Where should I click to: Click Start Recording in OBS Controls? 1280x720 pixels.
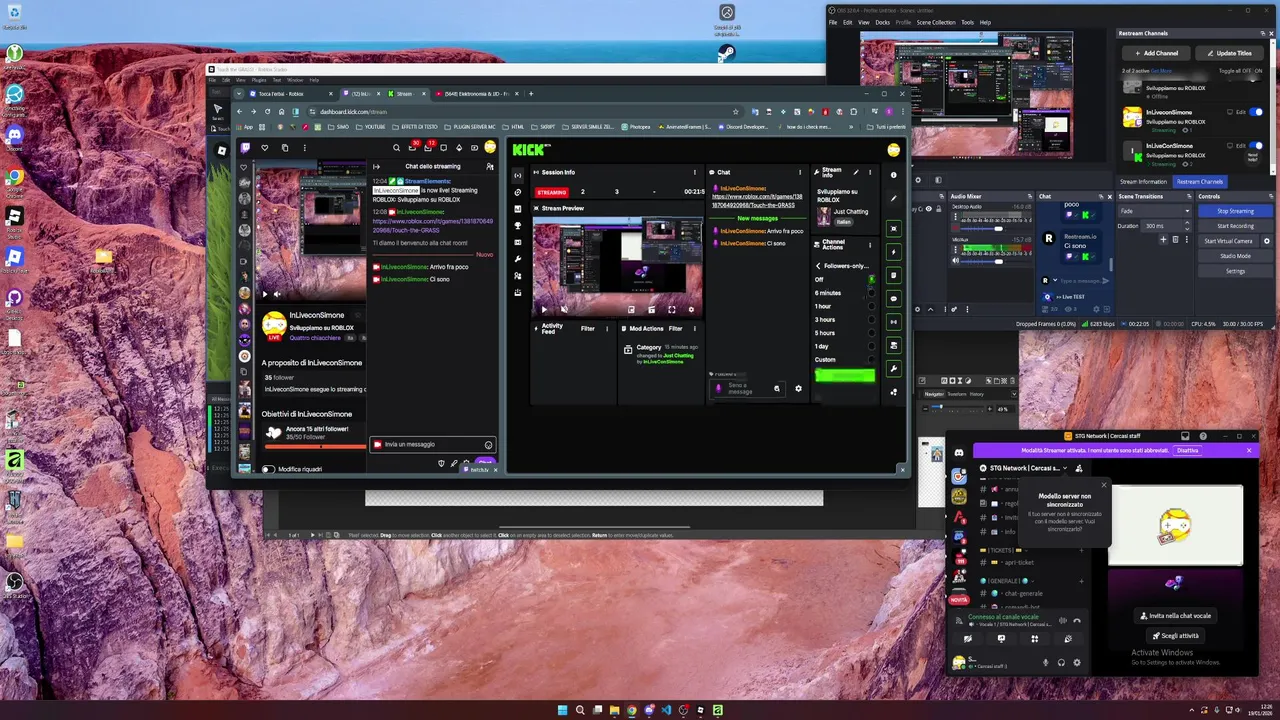click(x=1236, y=226)
